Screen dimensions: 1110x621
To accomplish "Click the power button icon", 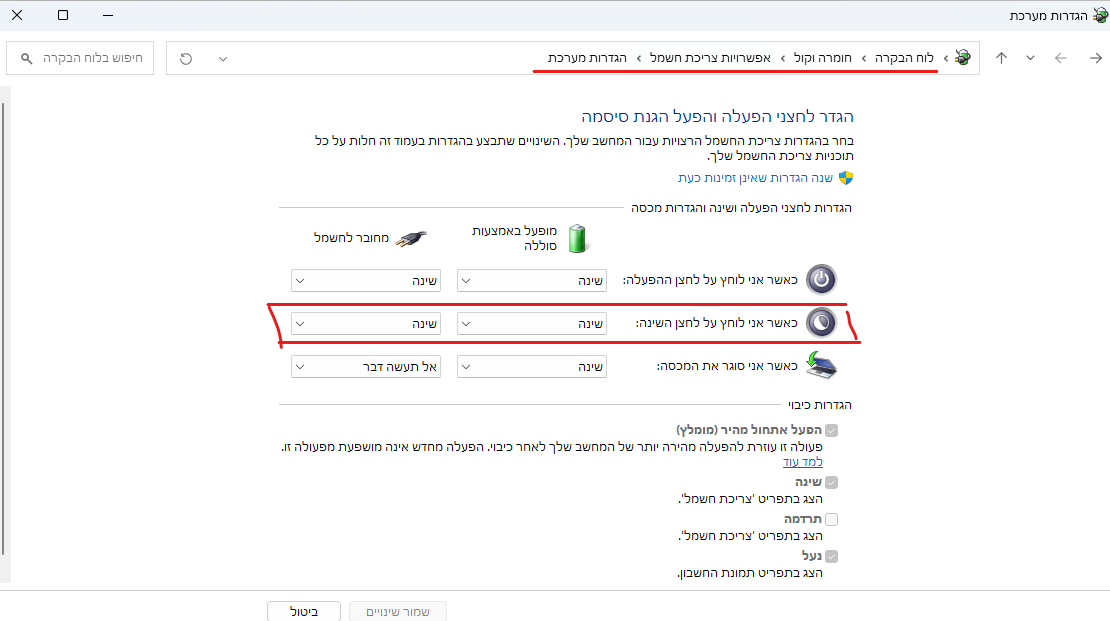I will (821, 279).
